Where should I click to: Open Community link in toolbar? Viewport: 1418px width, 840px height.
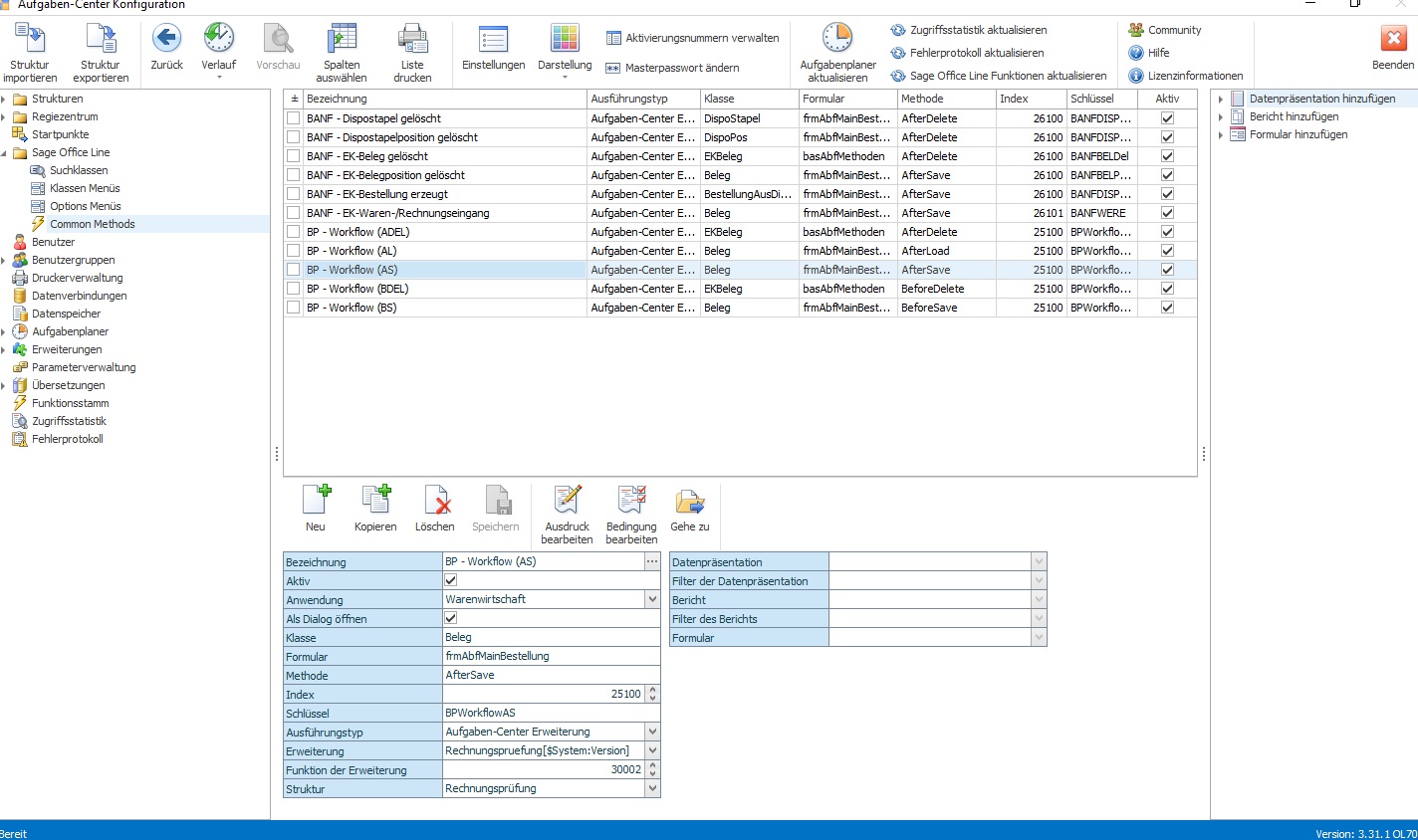[1165, 30]
